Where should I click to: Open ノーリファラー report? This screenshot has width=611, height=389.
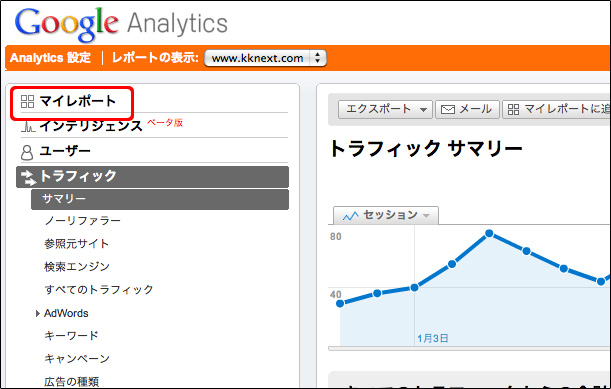(82, 221)
